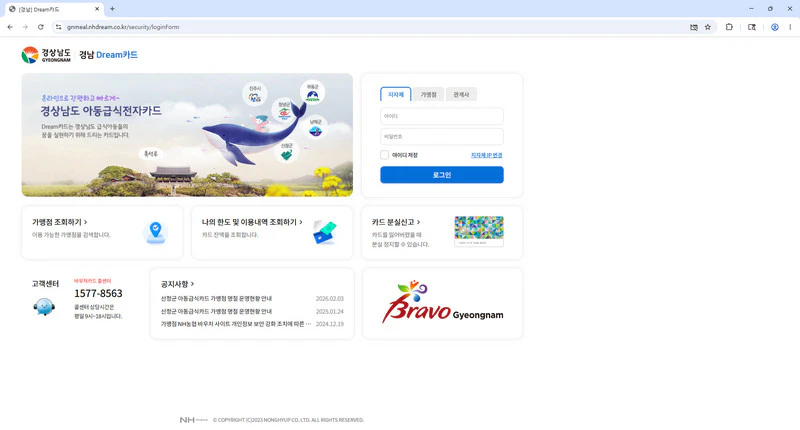Click the 촉석루 label bubble in banner
The height and width of the screenshot is (430, 800).
pyautogui.click(x=151, y=154)
